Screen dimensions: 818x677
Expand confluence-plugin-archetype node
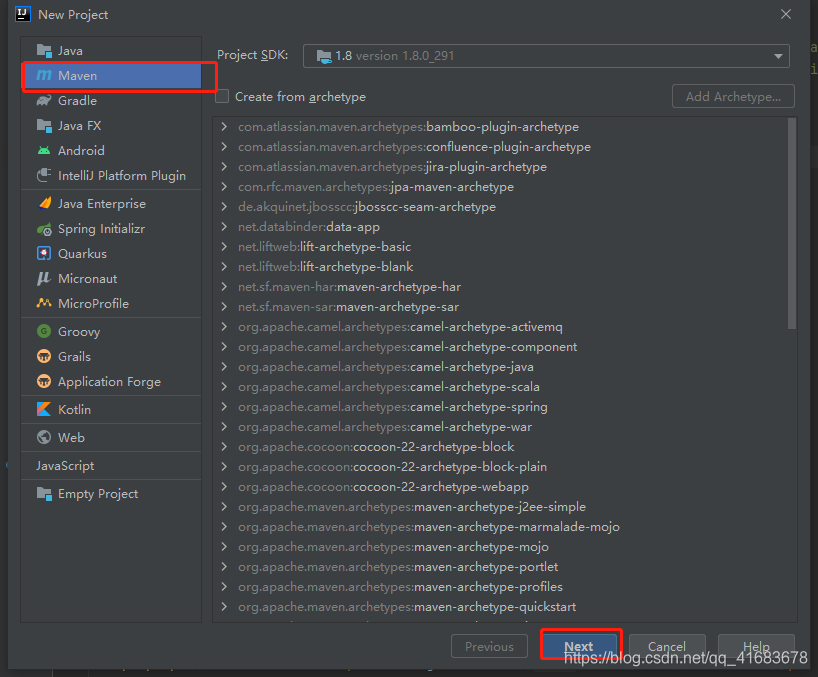click(x=224, y=147)
